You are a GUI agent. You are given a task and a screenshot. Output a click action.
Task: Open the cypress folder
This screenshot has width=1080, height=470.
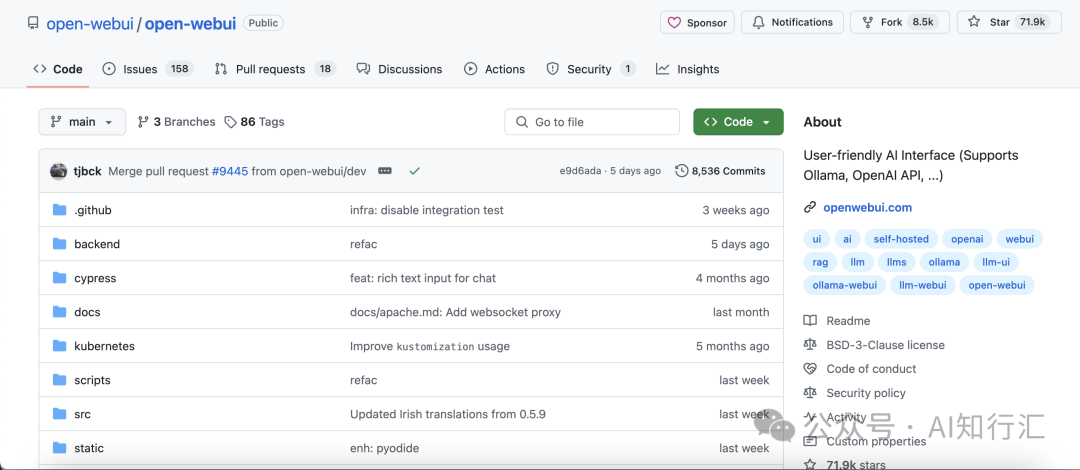click(x=95, y=278)
